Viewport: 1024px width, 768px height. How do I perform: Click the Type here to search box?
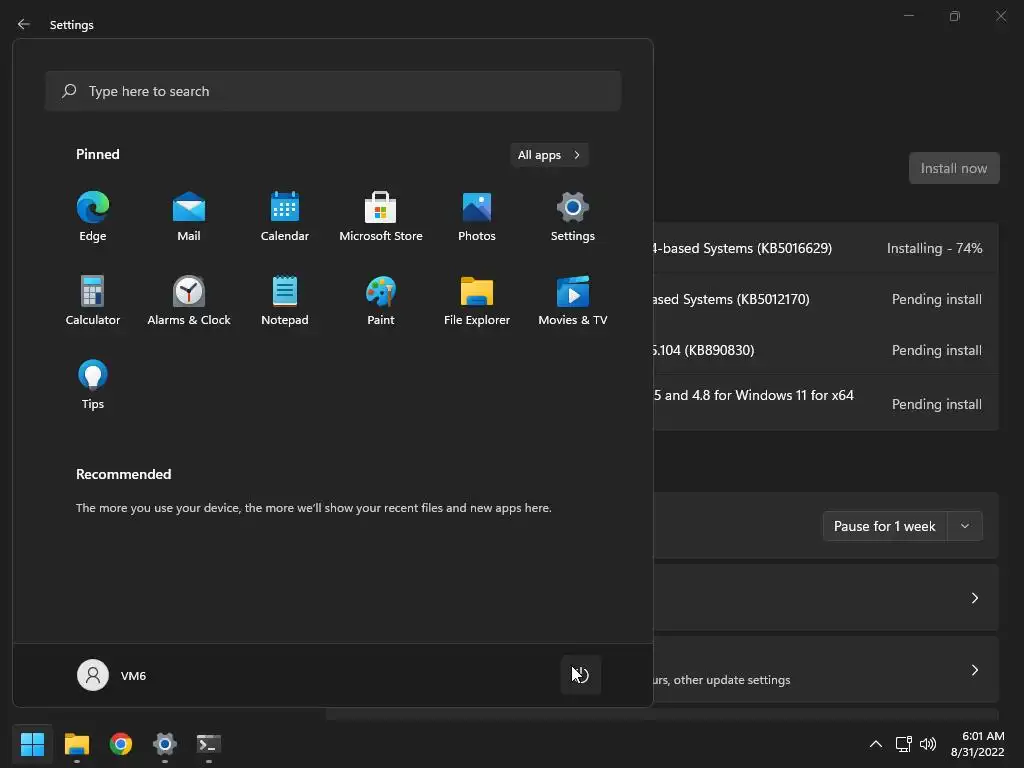point(333,91)
